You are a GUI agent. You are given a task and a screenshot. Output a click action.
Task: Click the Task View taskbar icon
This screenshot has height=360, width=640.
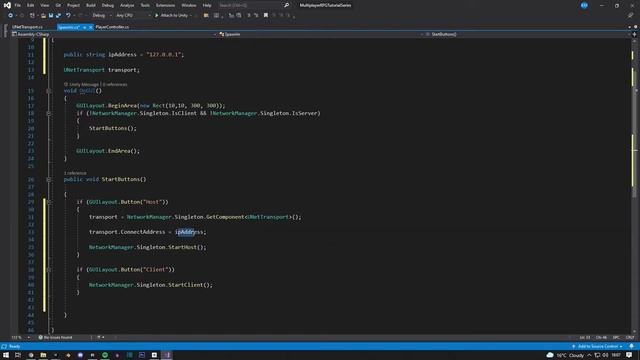coord(18,355)
